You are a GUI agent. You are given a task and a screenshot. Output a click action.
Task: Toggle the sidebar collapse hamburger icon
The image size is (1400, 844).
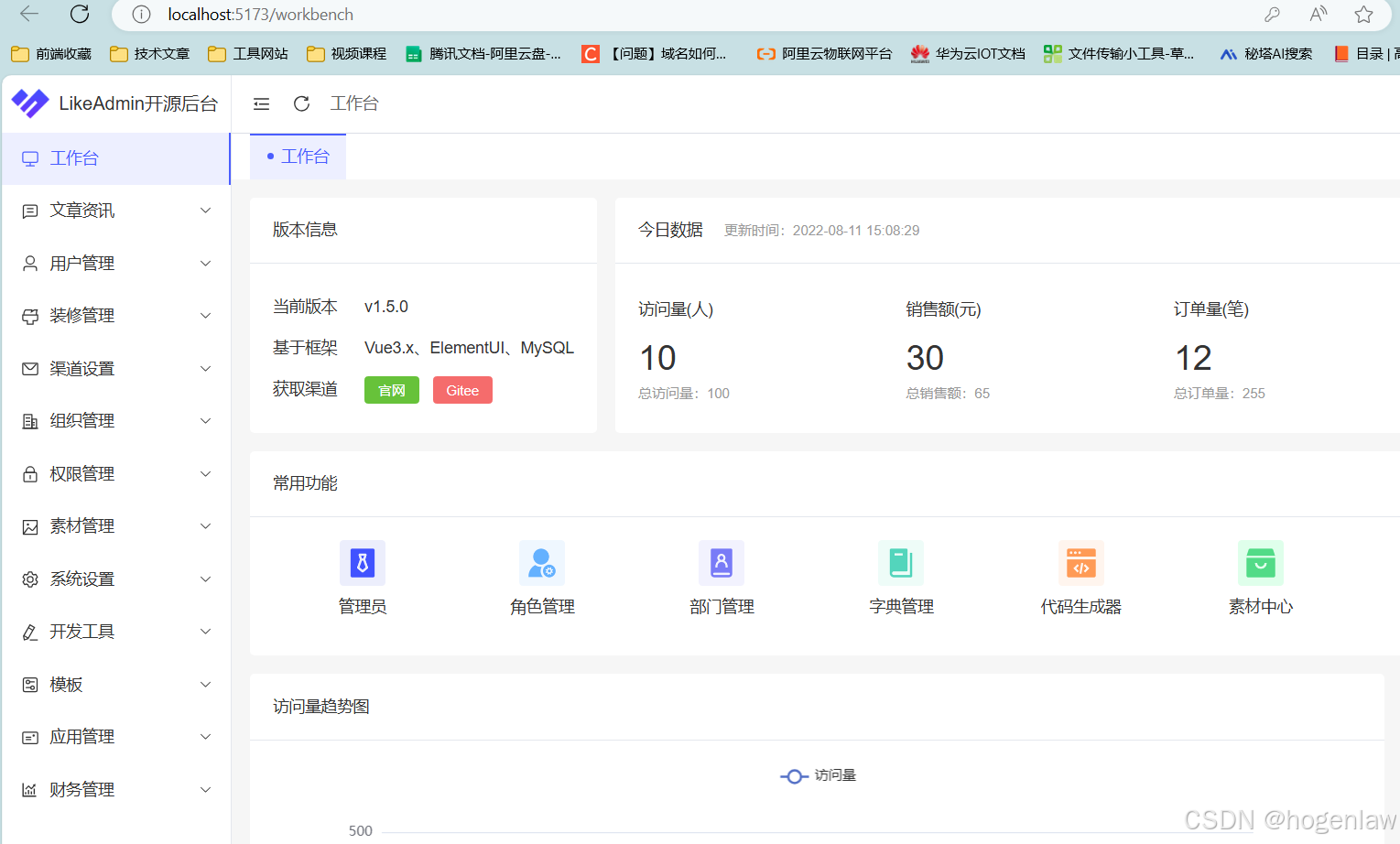[261, 103]
